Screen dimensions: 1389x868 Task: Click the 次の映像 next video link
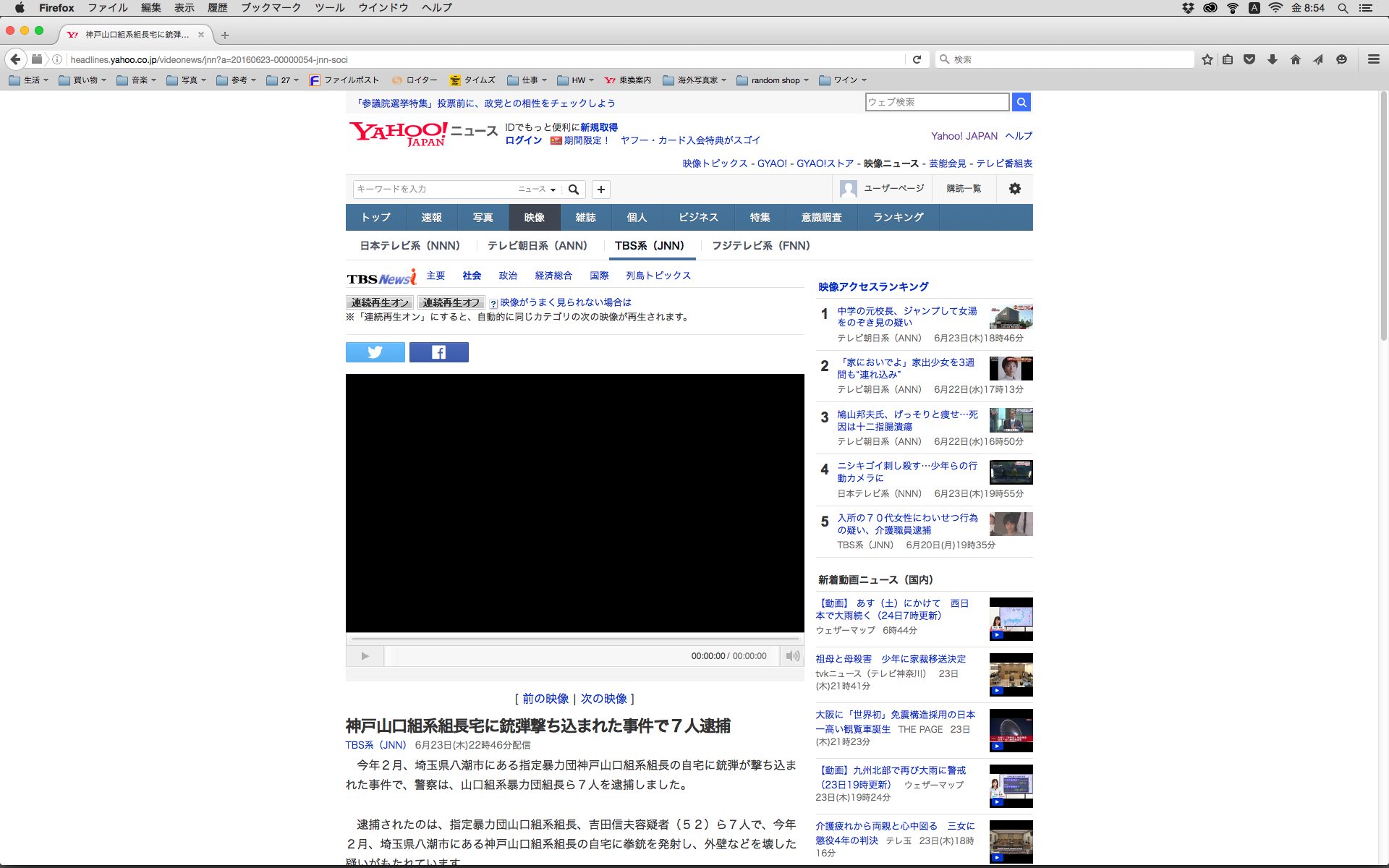603,699
